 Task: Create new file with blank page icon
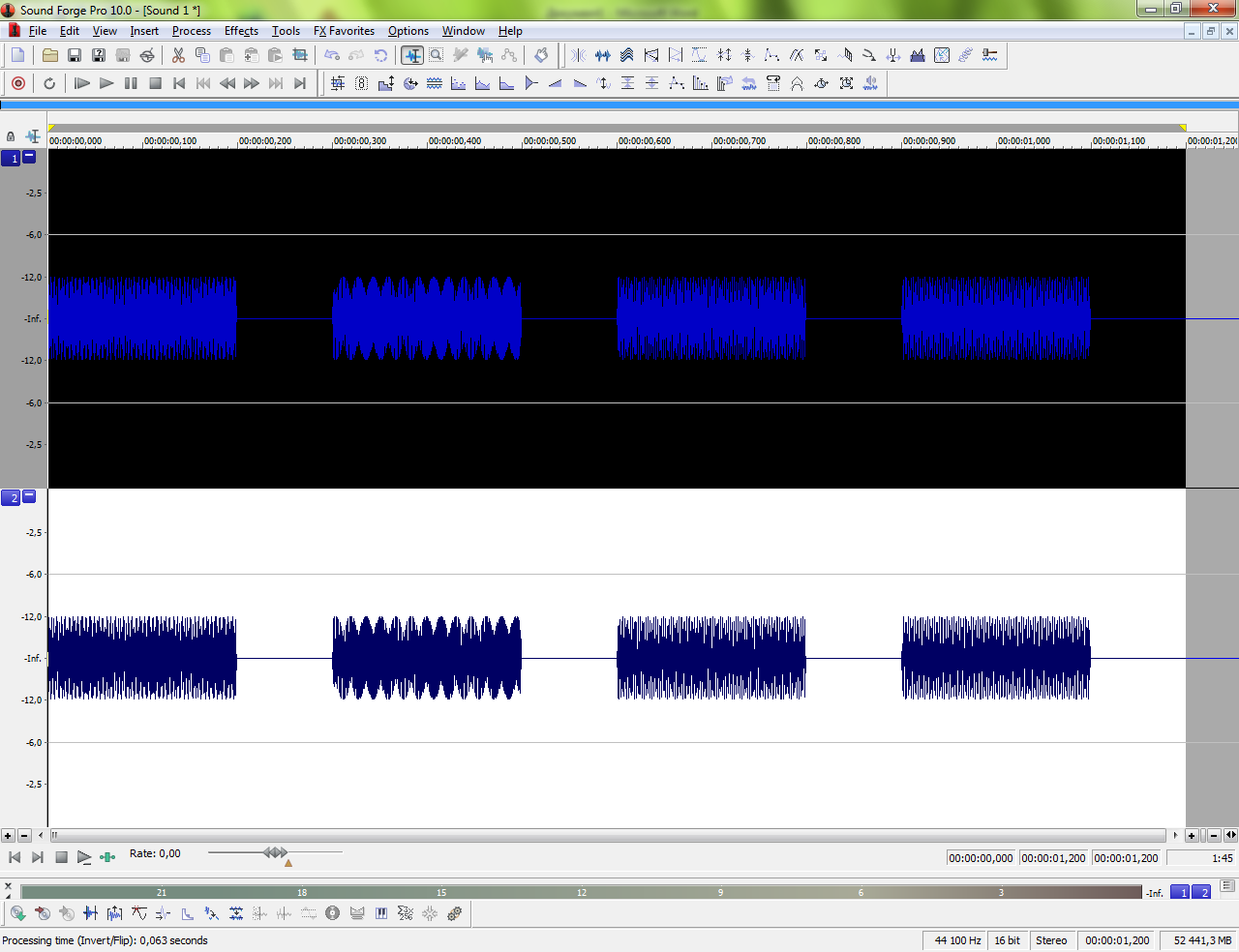click(x=17, y=55)
